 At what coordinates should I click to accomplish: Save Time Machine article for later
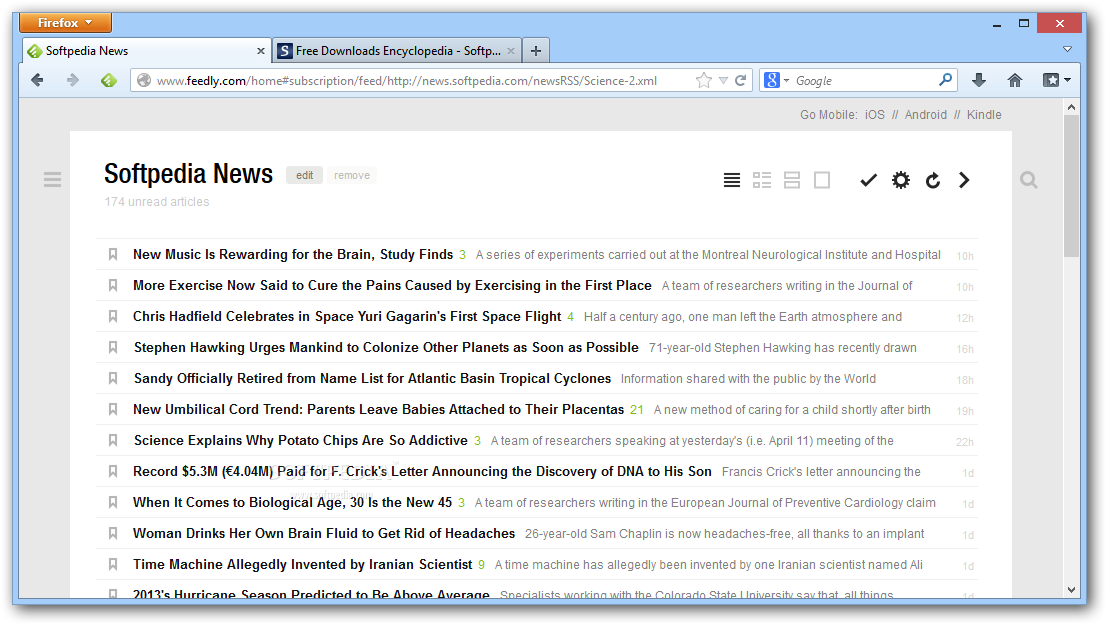click(x=112, y=565)
